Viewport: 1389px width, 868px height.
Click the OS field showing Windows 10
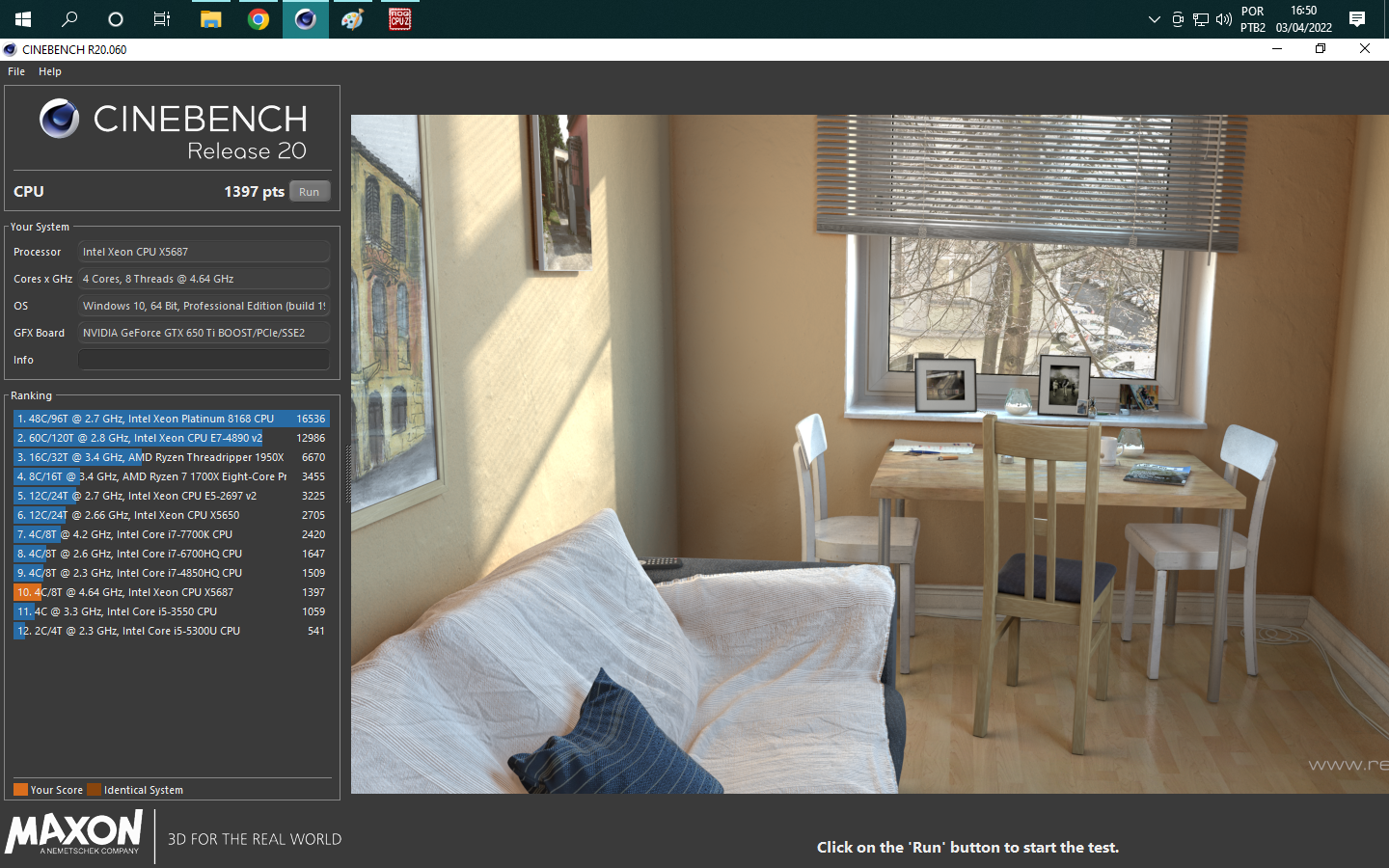pos(204,306)
